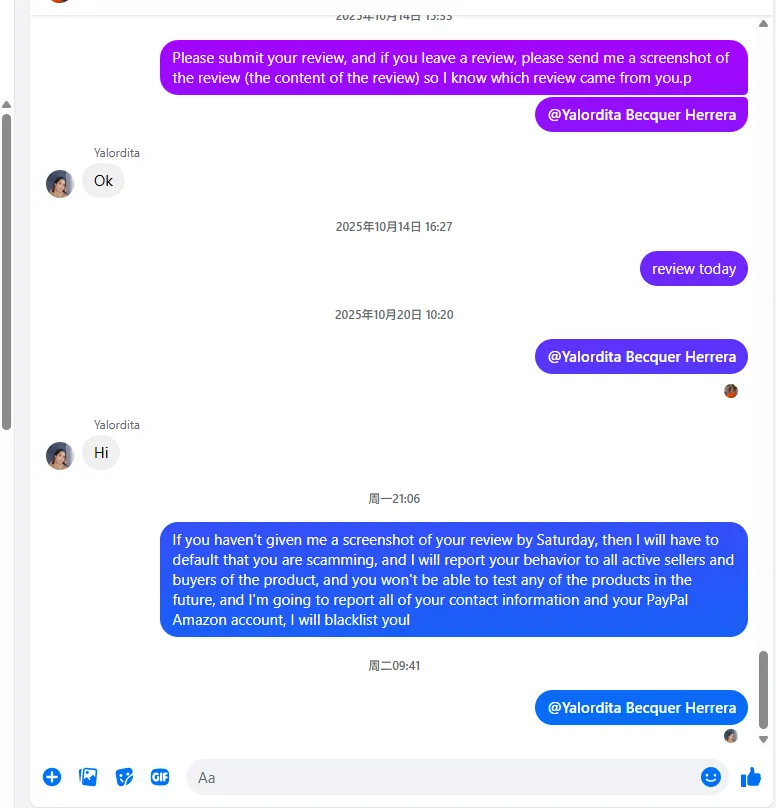Open the last @Yalordita Becquer Herrera mention

pos(642,708)
